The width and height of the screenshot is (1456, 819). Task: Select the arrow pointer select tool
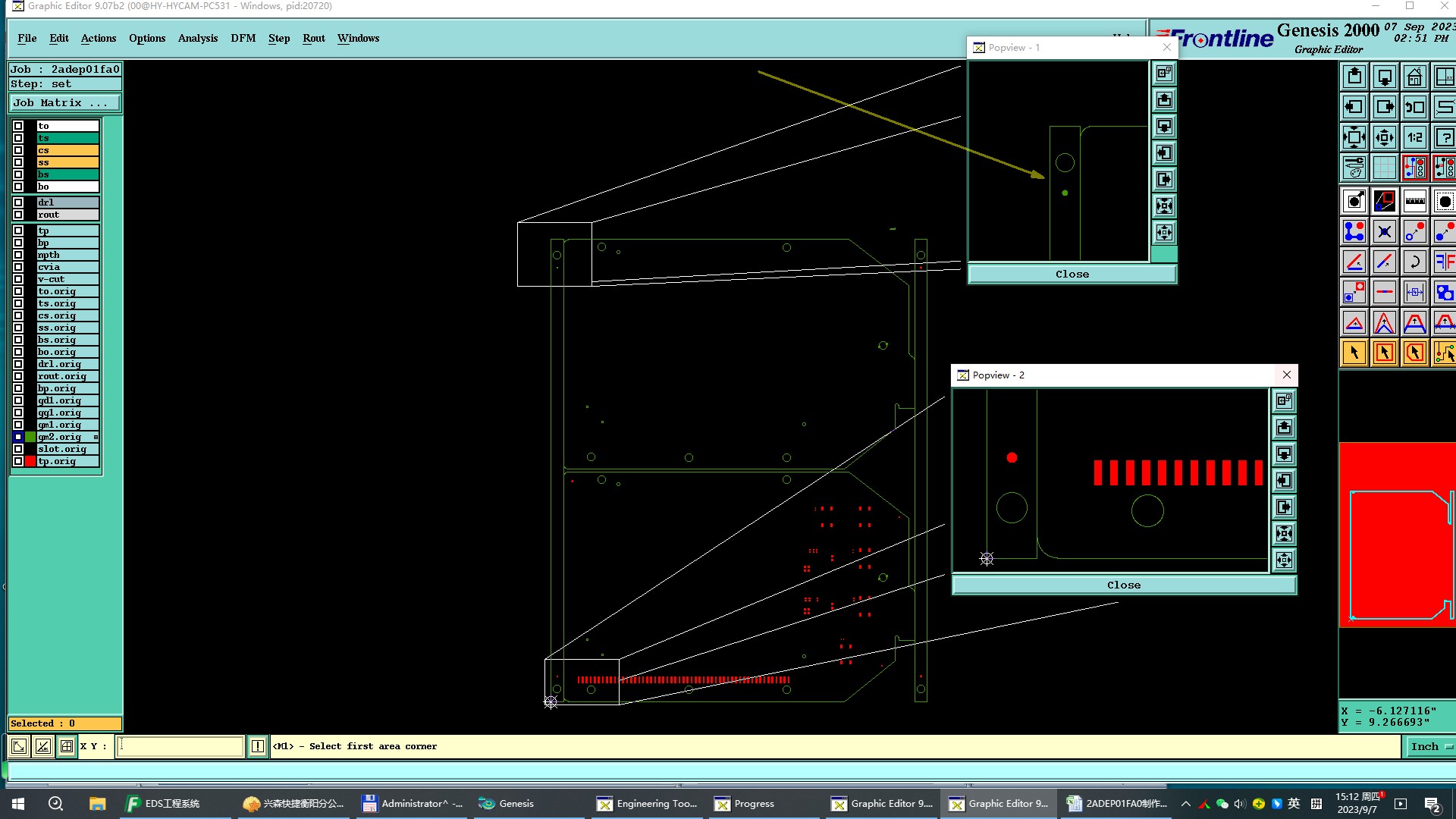(1354, 353)
